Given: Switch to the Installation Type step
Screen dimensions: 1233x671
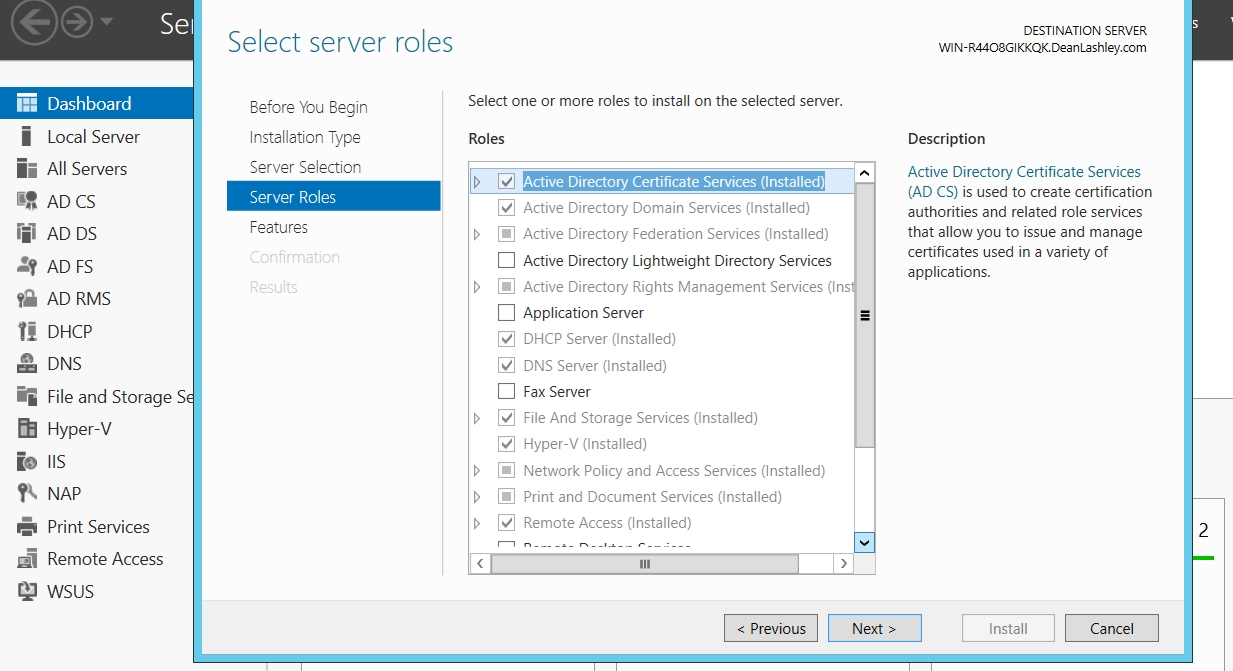Looking at the screenshot, I should click(x=305, y=137).
